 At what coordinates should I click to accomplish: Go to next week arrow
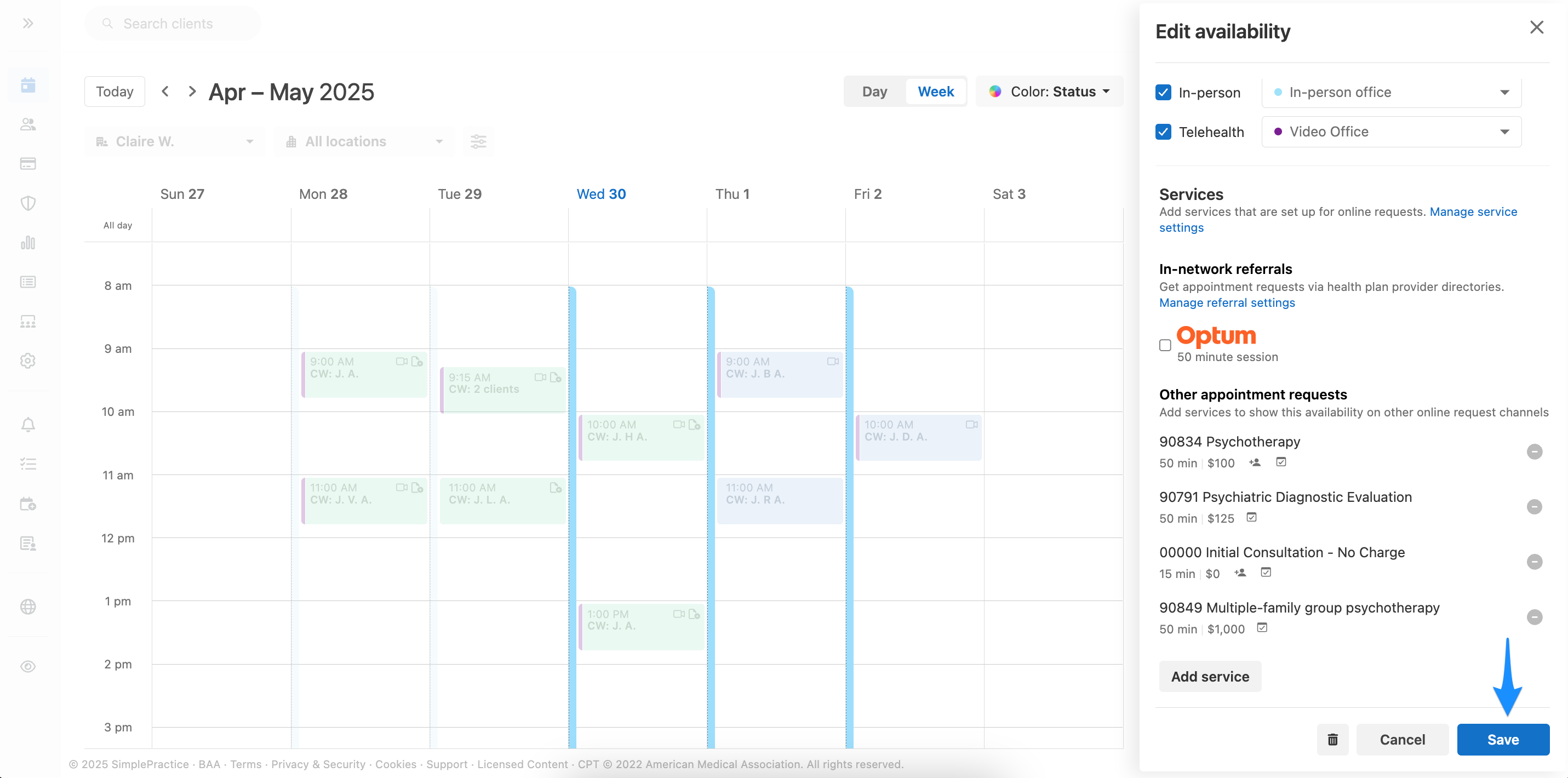pyautogui.click(x=192, y=91)
